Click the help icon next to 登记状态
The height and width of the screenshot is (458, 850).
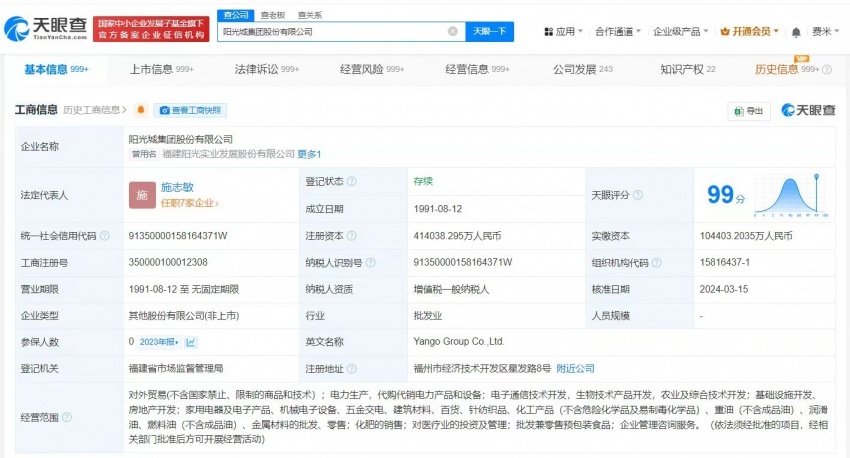[x=352, y=181]
